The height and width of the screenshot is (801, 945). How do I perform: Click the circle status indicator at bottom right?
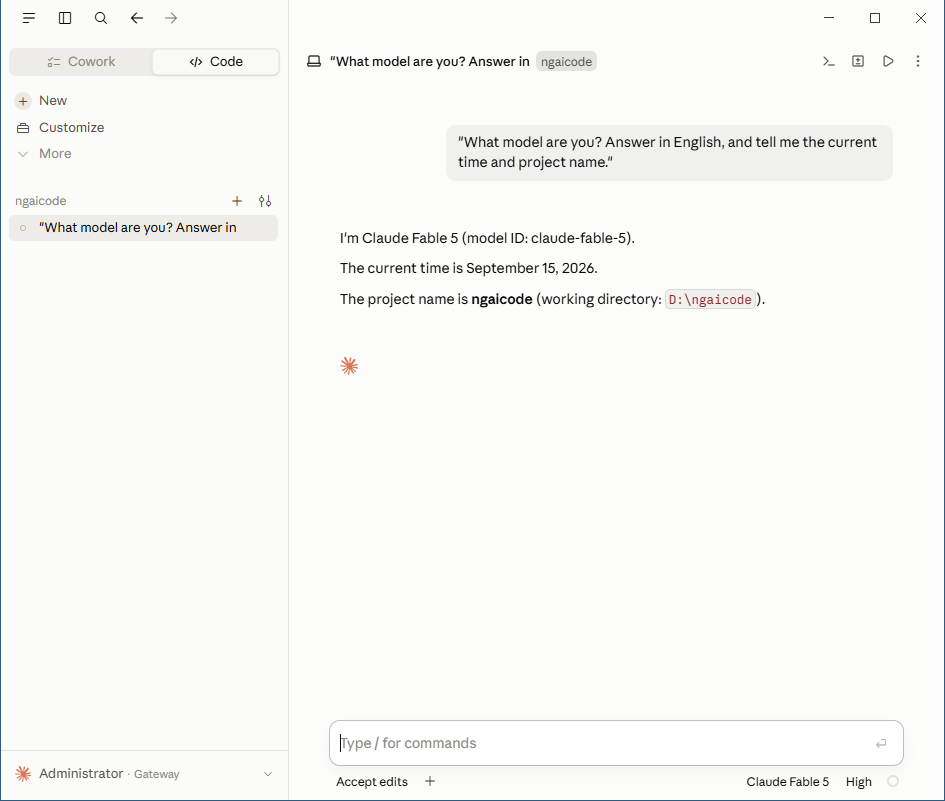click(x=893, y=781)
